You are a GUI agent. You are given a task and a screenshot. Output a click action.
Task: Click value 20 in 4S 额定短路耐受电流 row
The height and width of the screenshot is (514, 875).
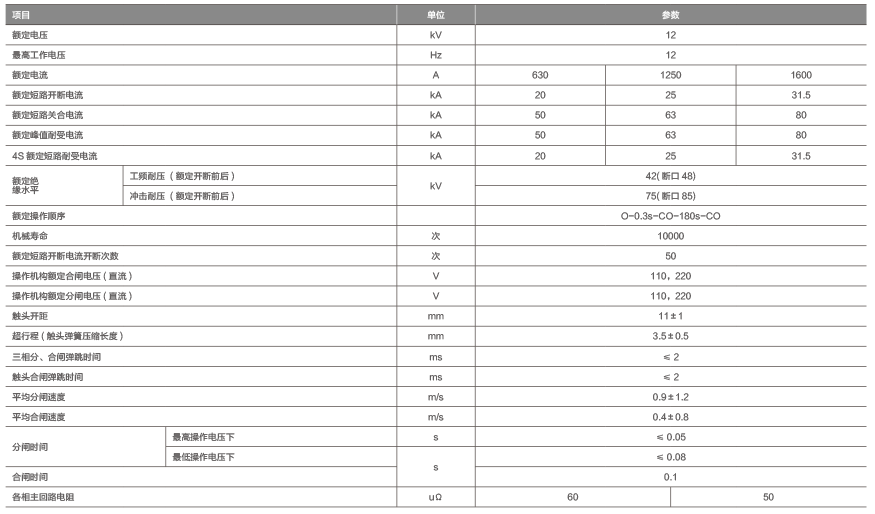[540, 156]
